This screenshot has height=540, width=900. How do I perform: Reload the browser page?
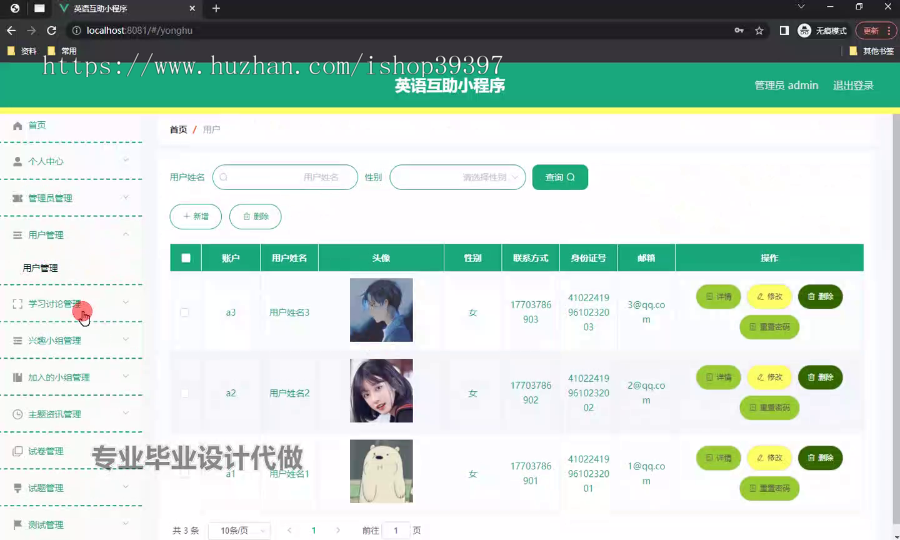pyautogui.click(x=52, y=30)
